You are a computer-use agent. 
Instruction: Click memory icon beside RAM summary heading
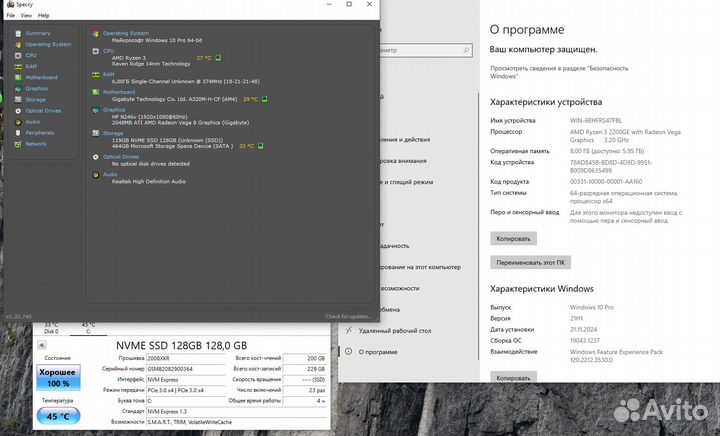(96, 74)
